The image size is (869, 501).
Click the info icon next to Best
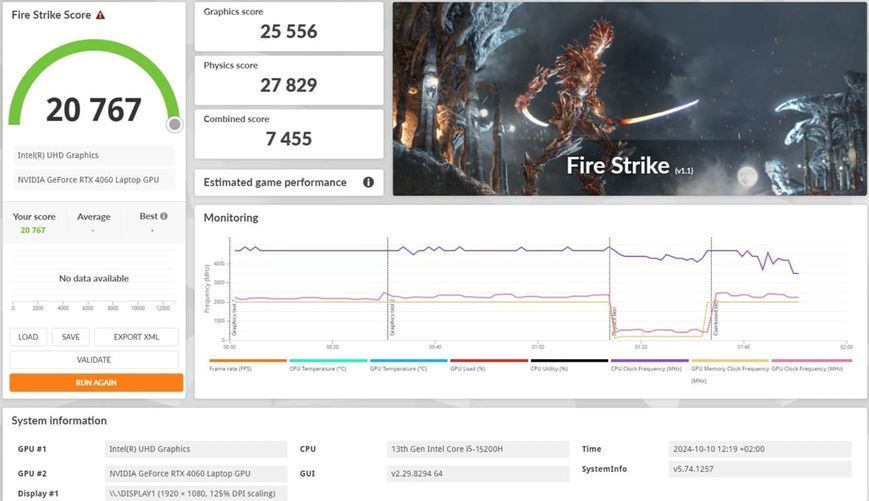click(163, 216)
